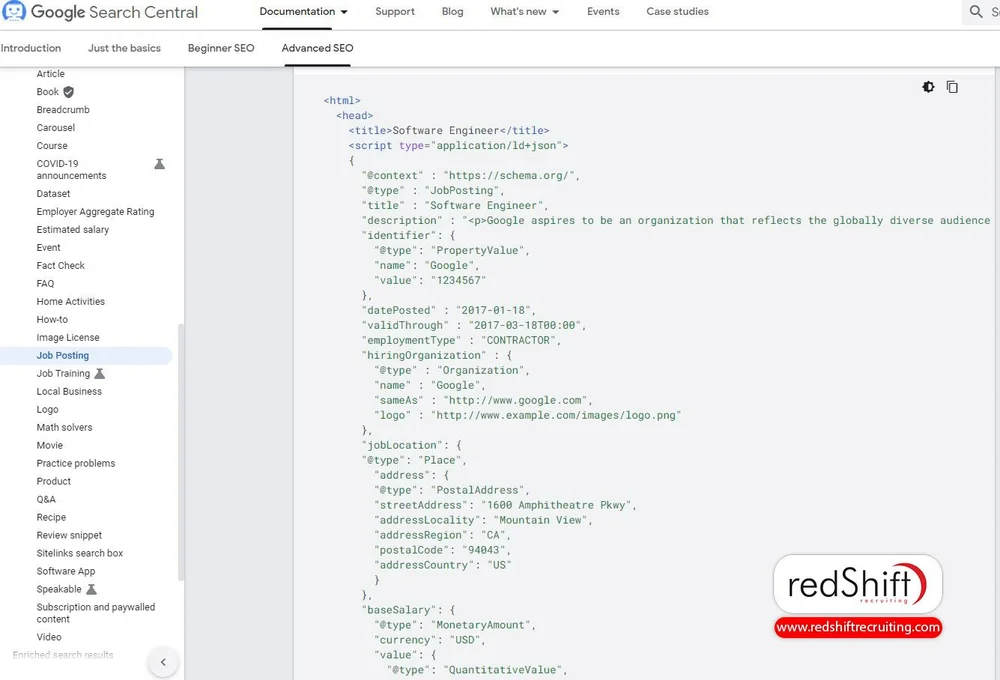
Task: Open the Math solvers sidebar link
Action: coord(64,427)
